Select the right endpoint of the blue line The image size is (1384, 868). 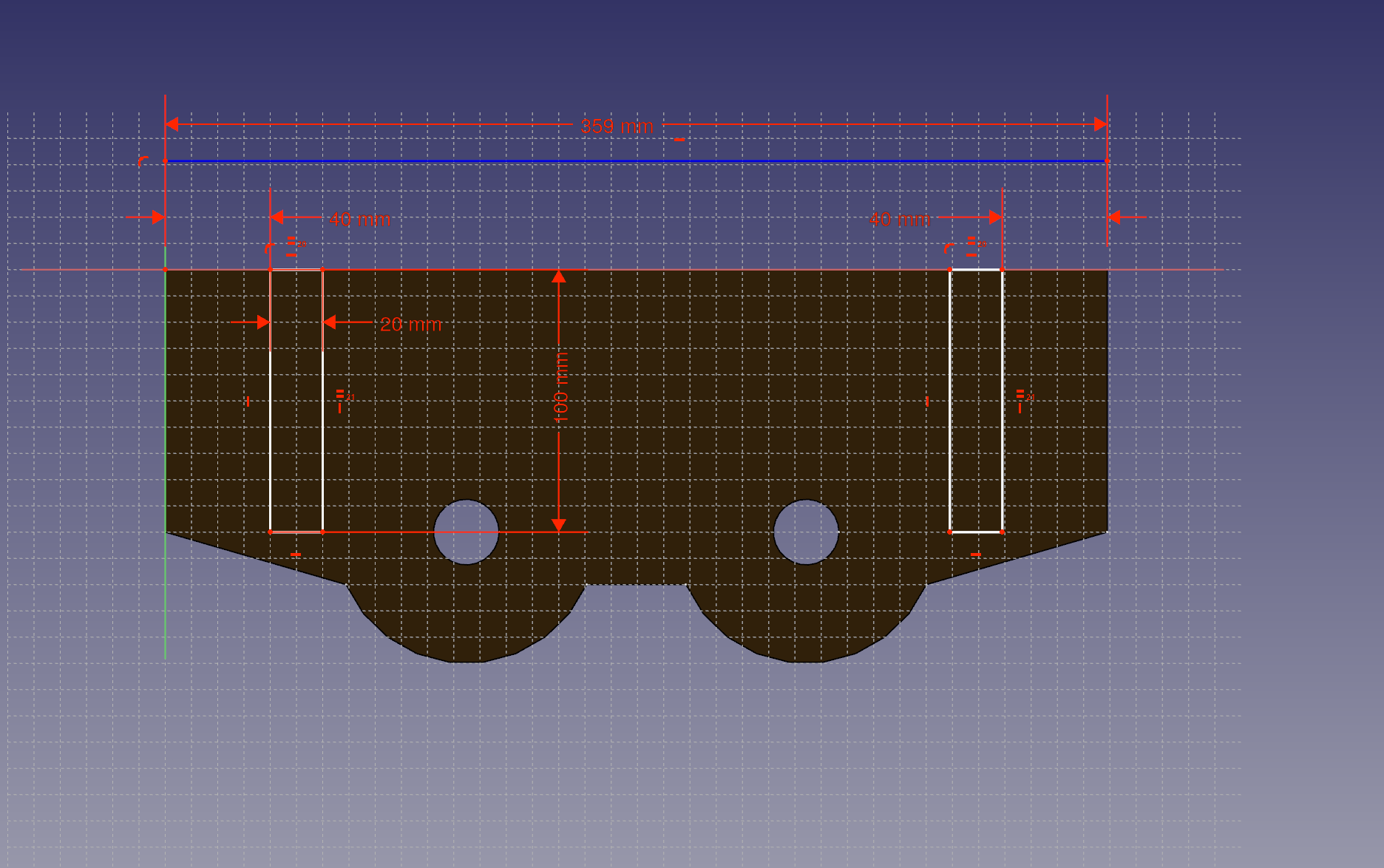coord(1107,160)
